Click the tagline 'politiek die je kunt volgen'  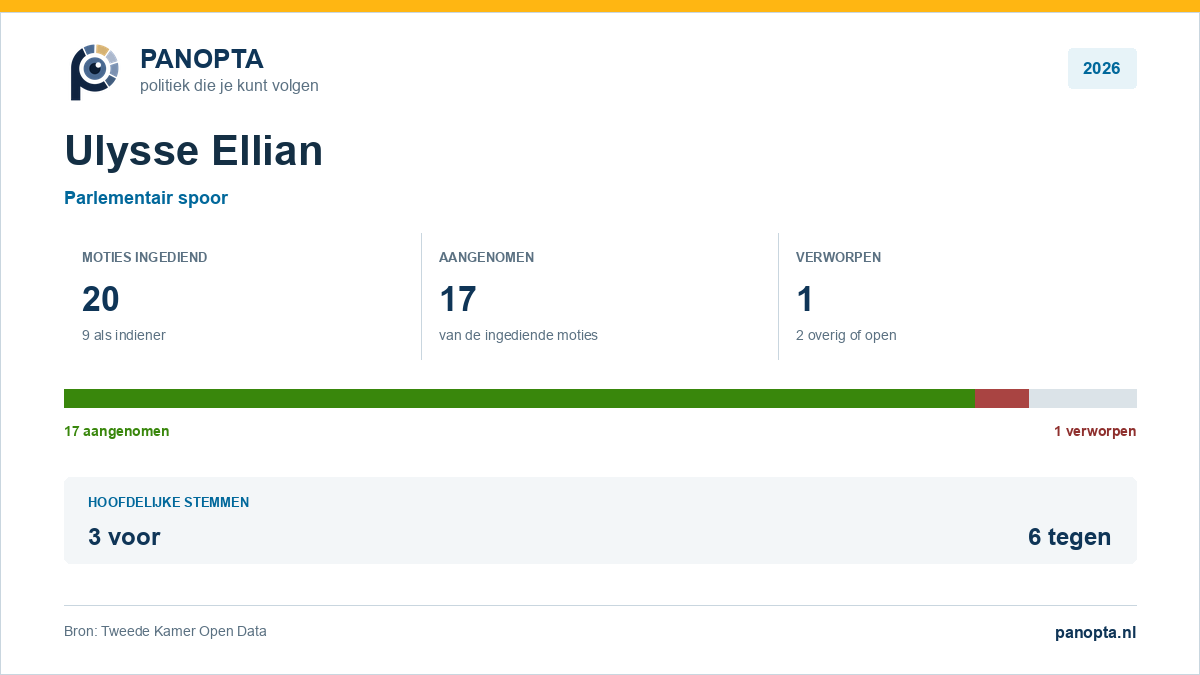229,86
